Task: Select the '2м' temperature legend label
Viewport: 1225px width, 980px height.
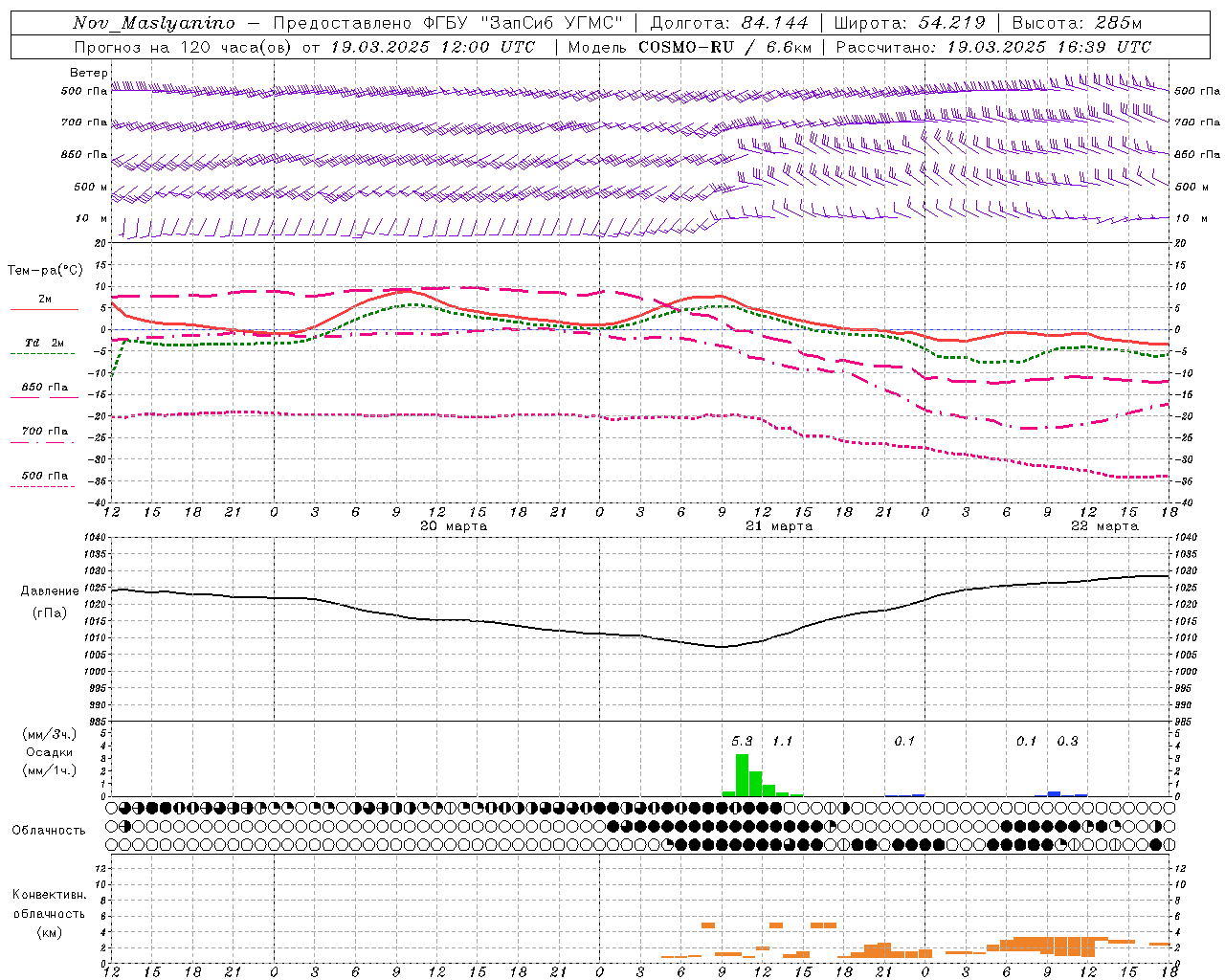Action: pos(45,299)
